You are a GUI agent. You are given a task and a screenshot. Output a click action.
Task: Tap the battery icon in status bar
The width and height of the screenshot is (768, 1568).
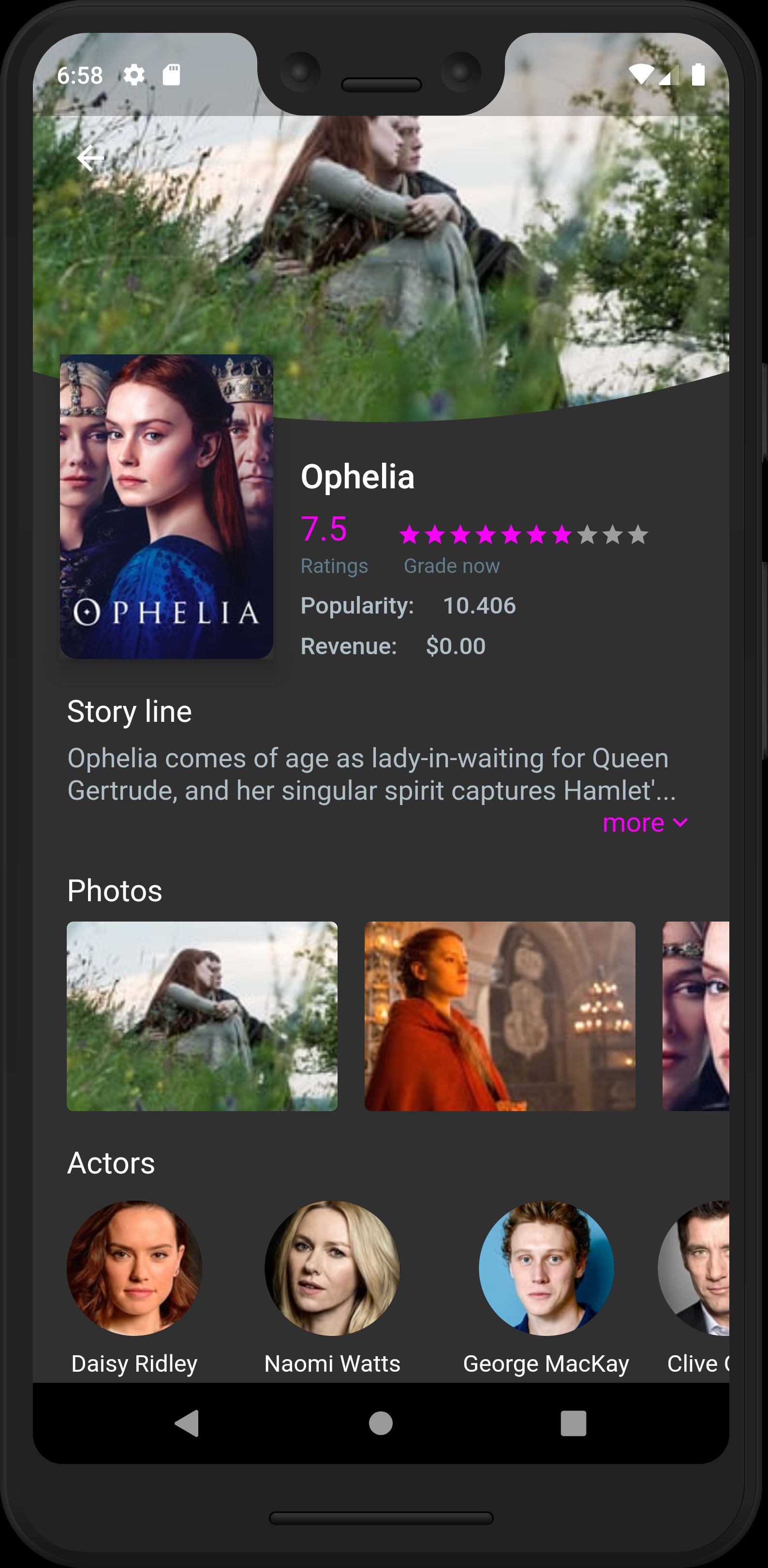click(x=698, y=74)
